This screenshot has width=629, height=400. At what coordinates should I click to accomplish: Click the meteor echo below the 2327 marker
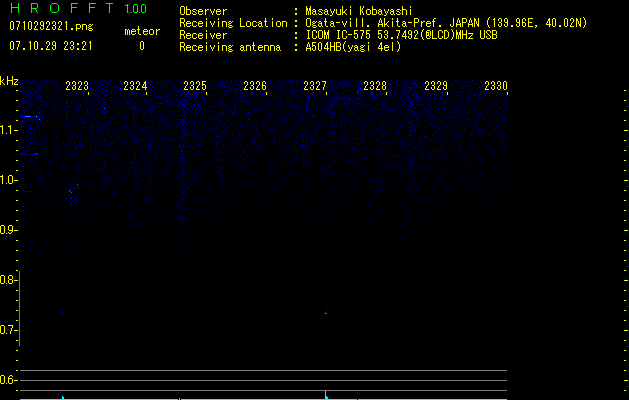(x=326, y=309)
